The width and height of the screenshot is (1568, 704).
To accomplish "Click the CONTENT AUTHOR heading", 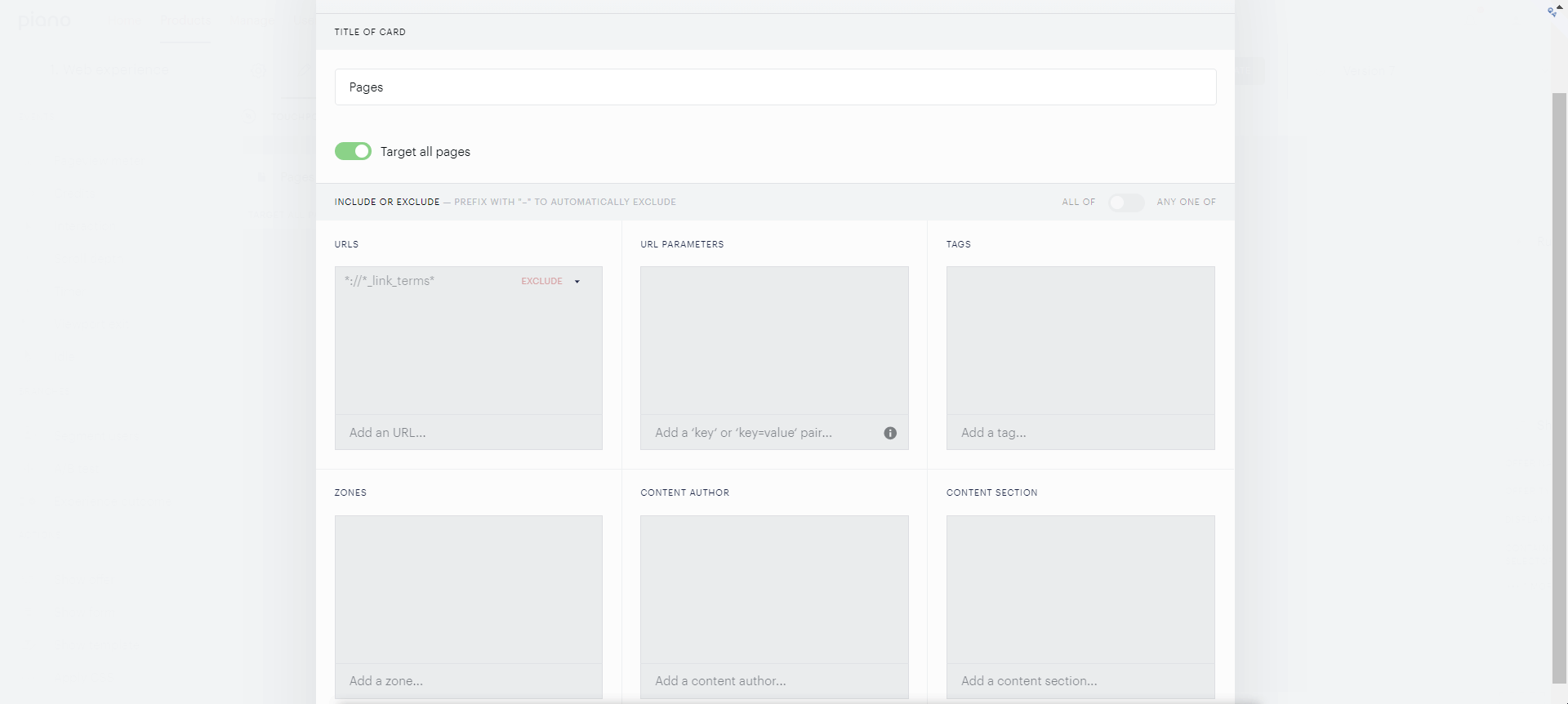I will pos(684,493).
